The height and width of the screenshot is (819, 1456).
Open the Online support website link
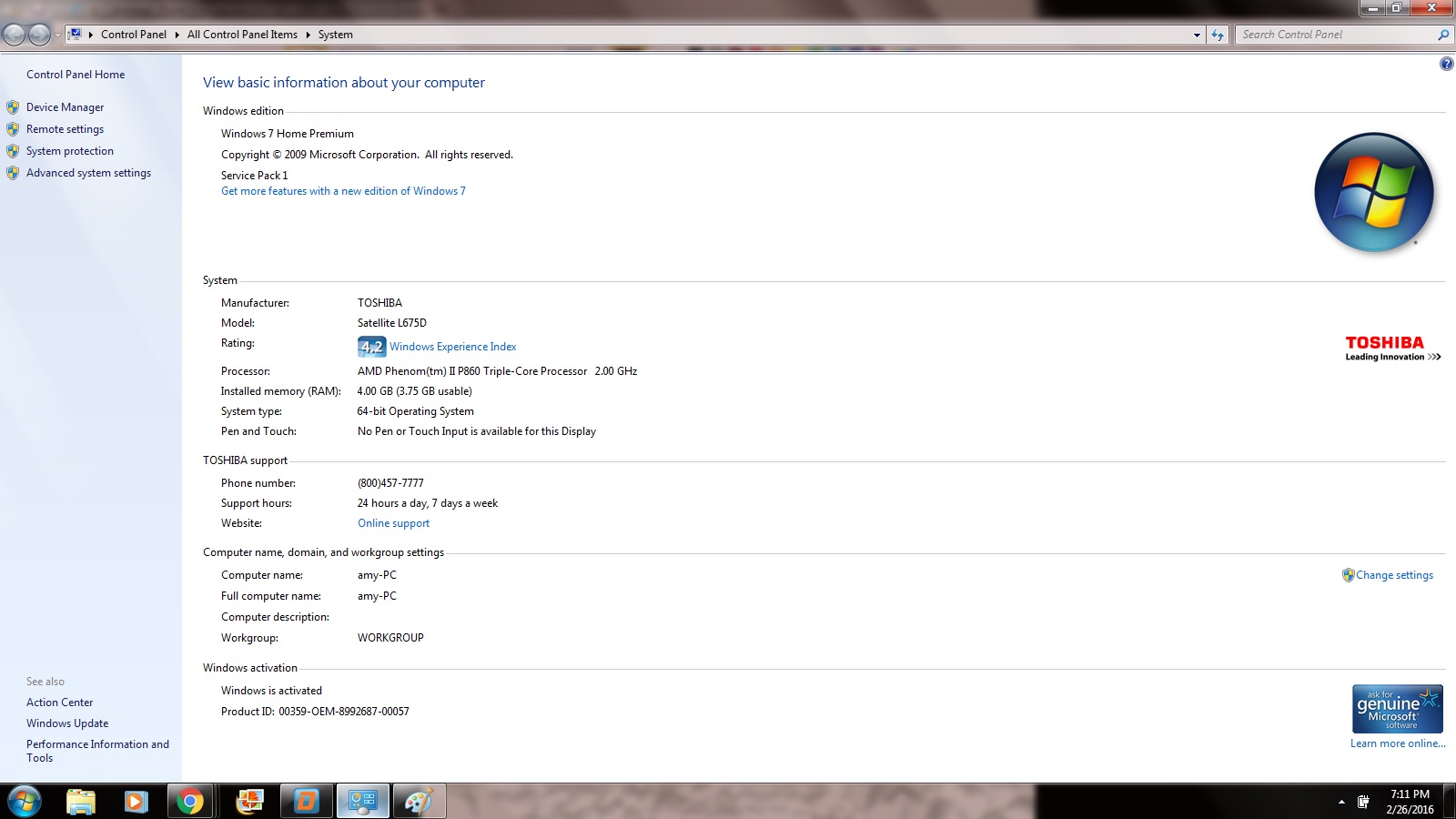pos(393,523)
